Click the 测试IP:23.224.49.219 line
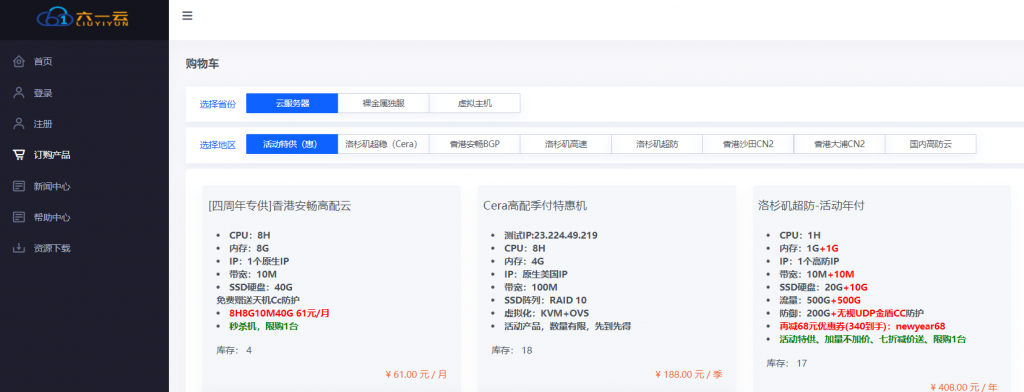This screenshot has height=392, width=1024. [x=551, y=235]
